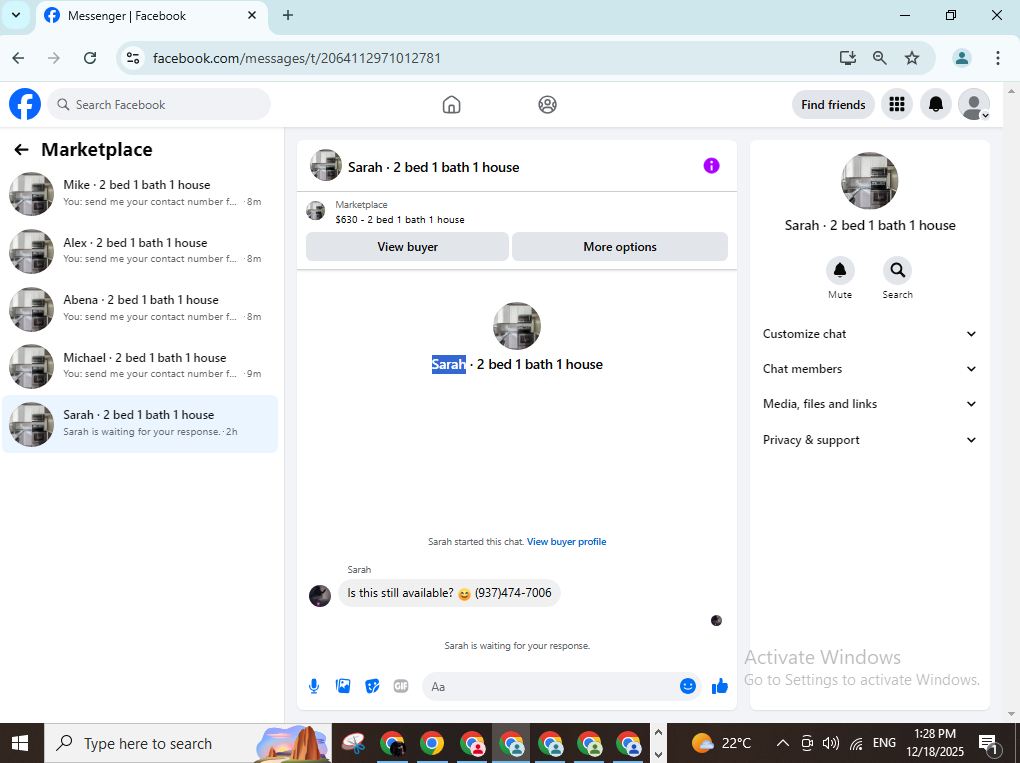Click the browser address bar URL
This screenshot has height=763, width=1020.
point(297,58)
